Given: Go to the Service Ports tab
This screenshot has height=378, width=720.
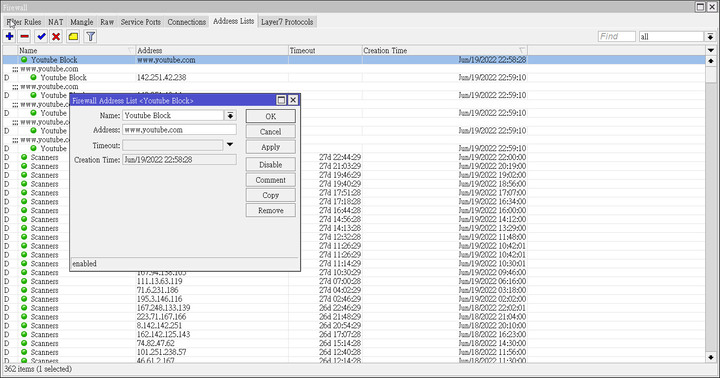Looking at the screenshot, I should coord(141,22).
